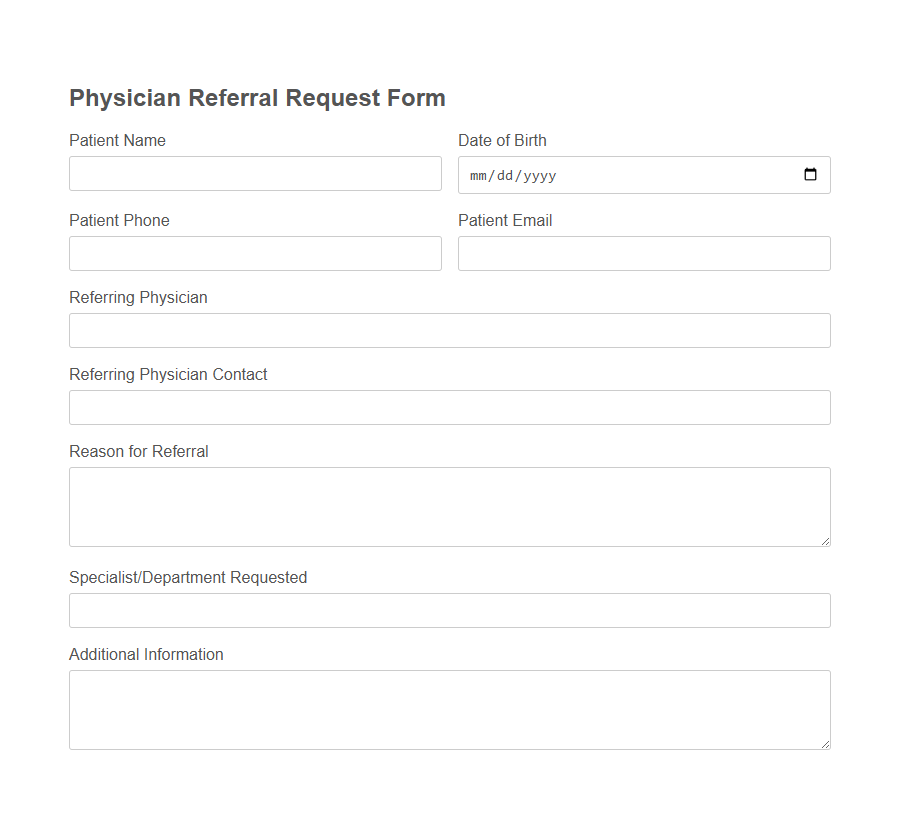Click the Additional Information label
Image resolution: width=900 pixels, height=818 pixels.
(x=146, y=654)
